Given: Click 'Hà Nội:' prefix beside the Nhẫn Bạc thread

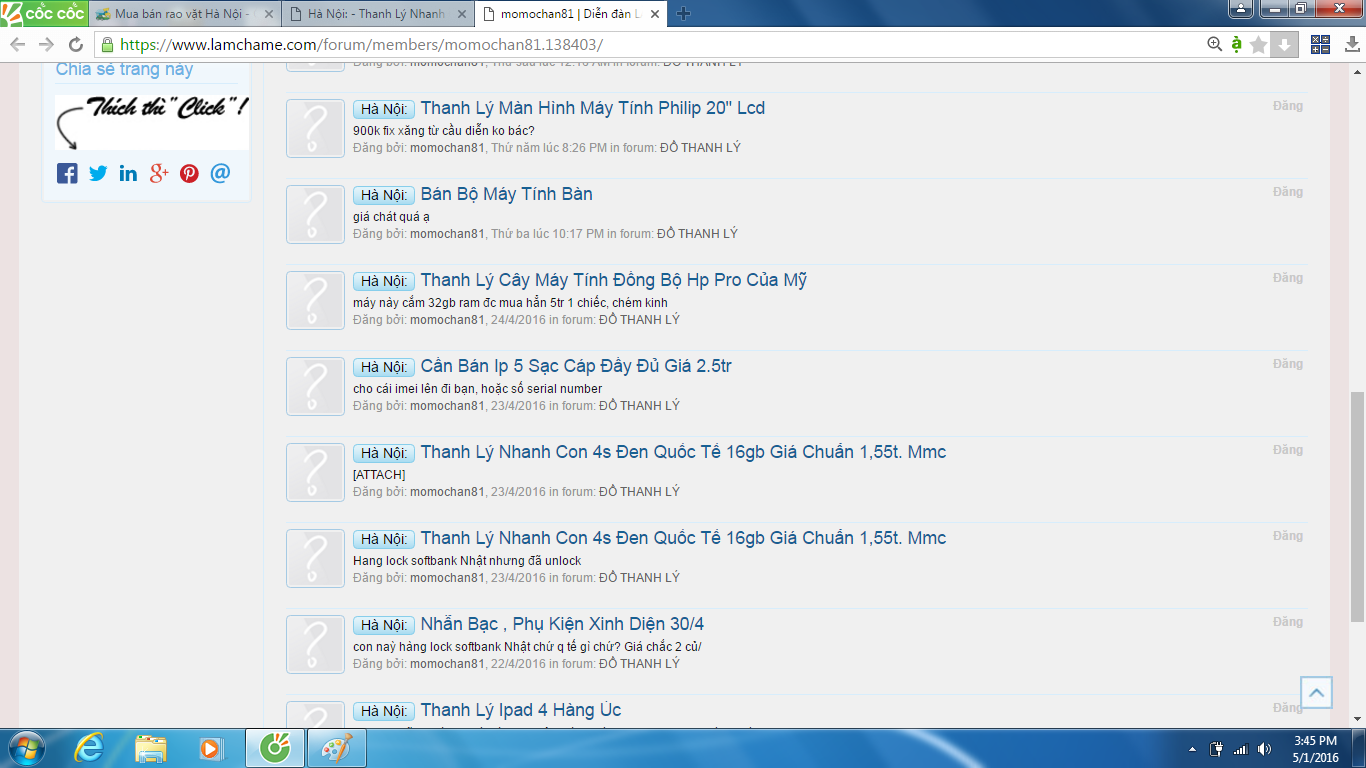Looking at the screenshot, I should [384, 625].
